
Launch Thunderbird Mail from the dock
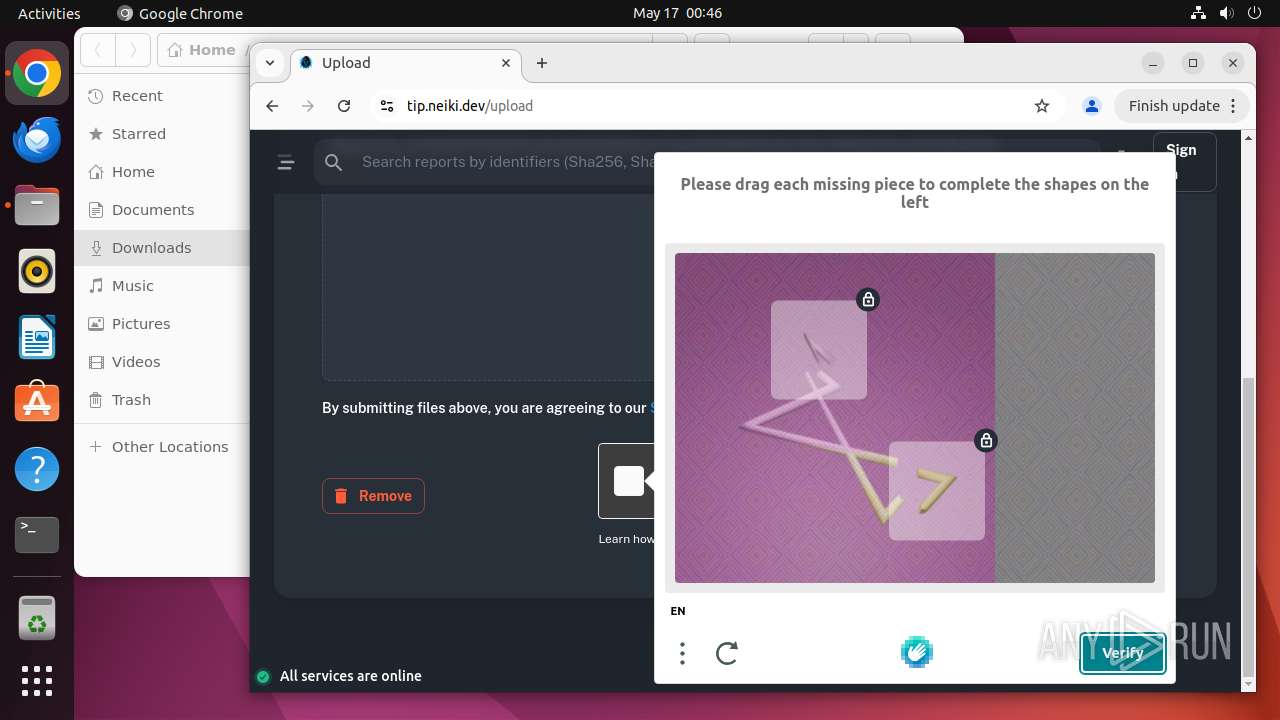click(37, 140)
